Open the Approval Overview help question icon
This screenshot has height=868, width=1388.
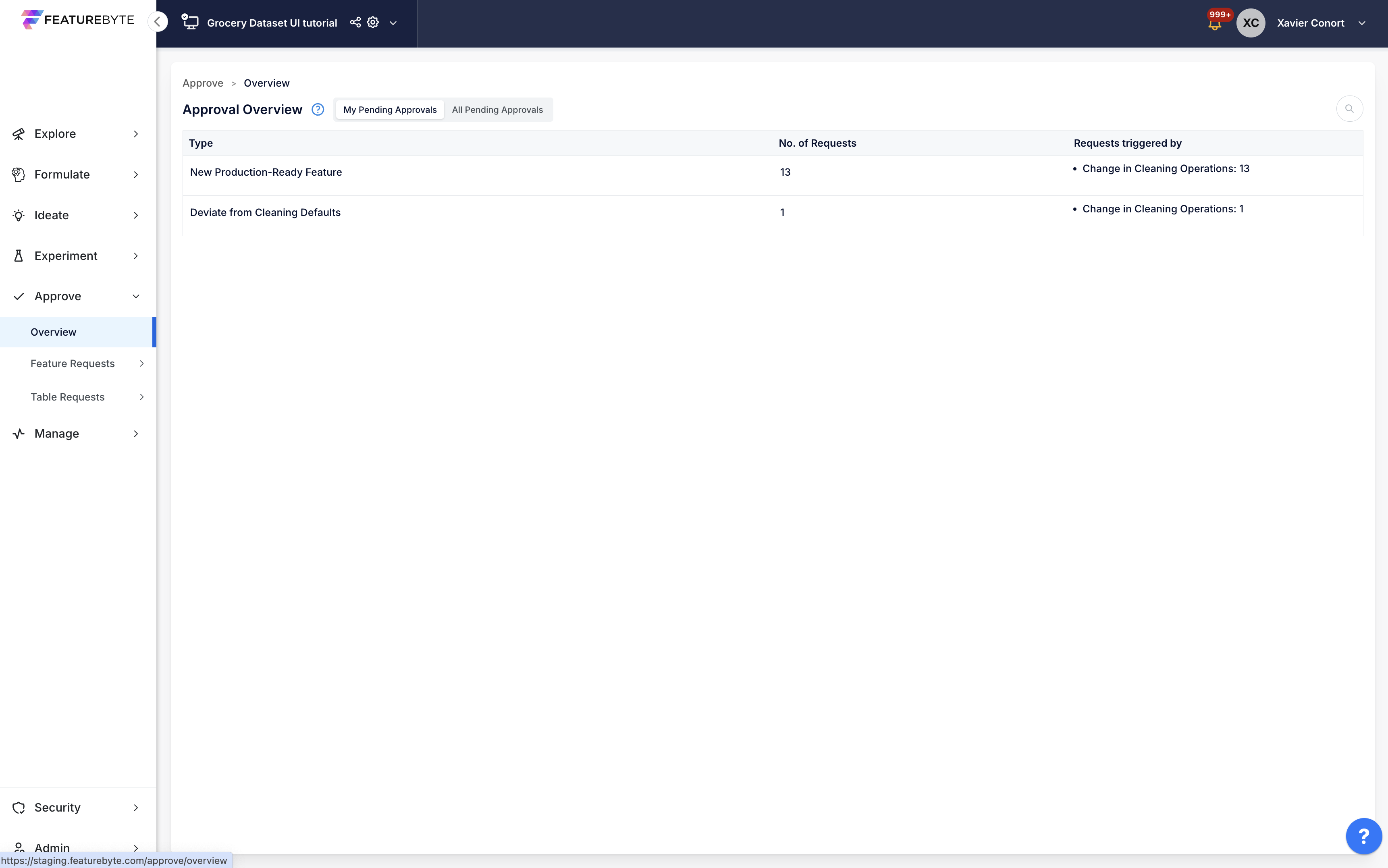pyautogui.click(x=318, y=110)
